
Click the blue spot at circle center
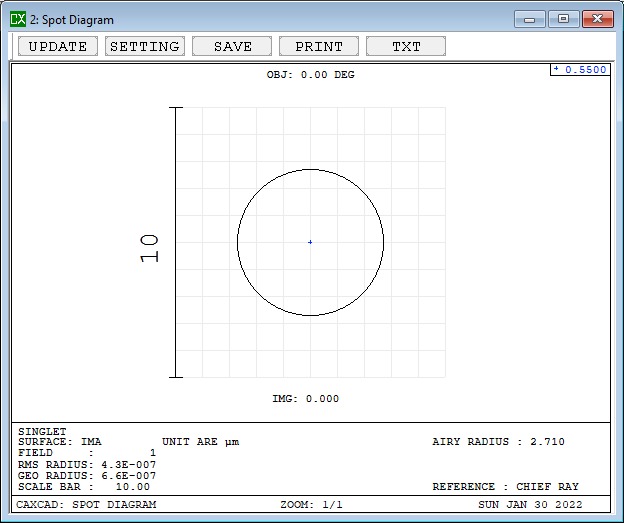point(310,242)
